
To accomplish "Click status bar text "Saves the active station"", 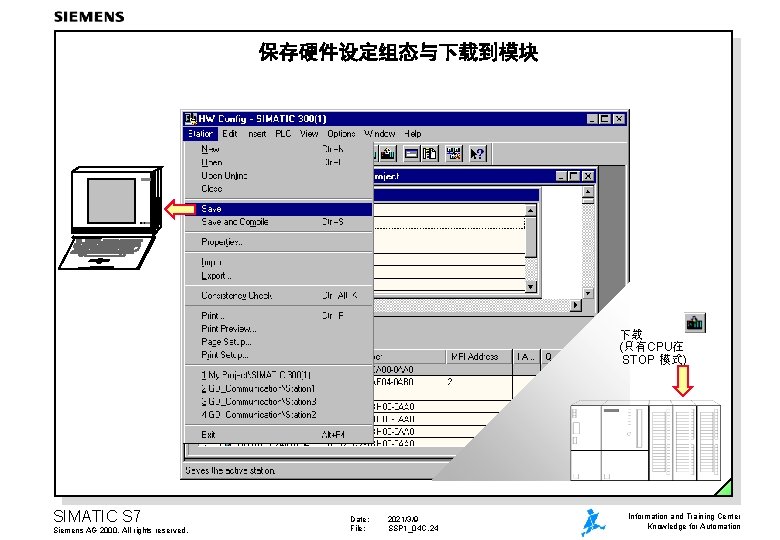I will 230,470.
